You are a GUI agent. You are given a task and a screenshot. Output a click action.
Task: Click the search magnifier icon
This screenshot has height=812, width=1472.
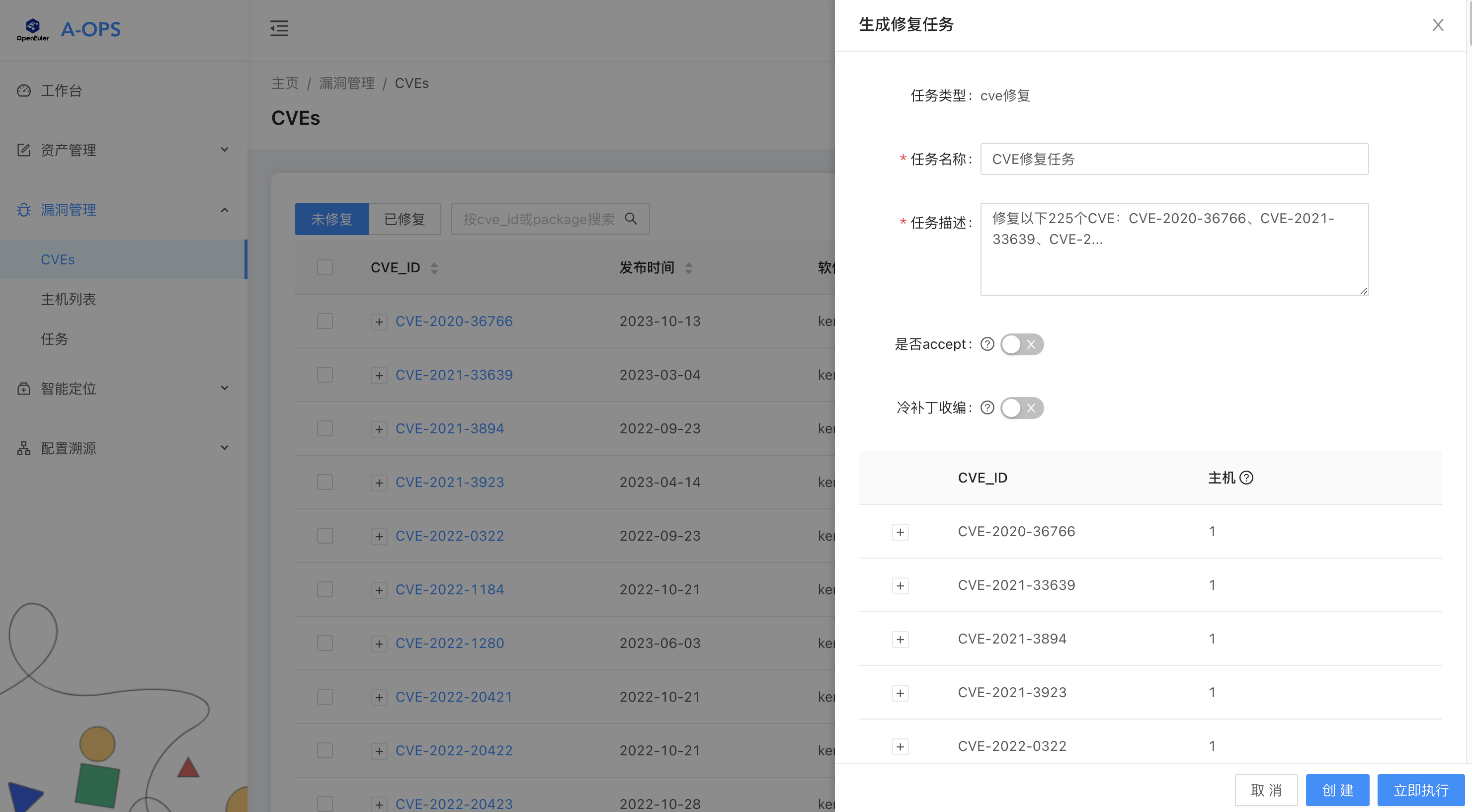point(631,219)
